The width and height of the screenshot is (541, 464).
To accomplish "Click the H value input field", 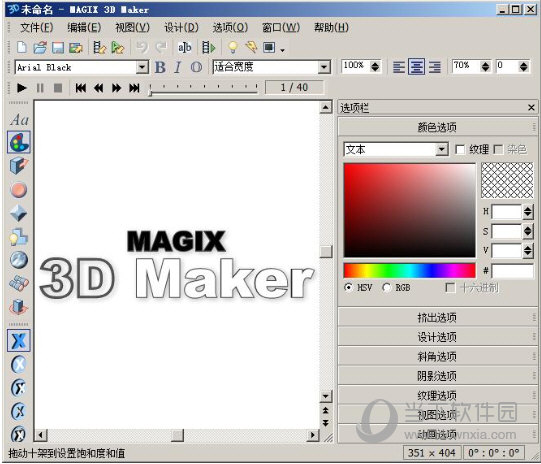I will pyautogui.click(x=506, y=211).
